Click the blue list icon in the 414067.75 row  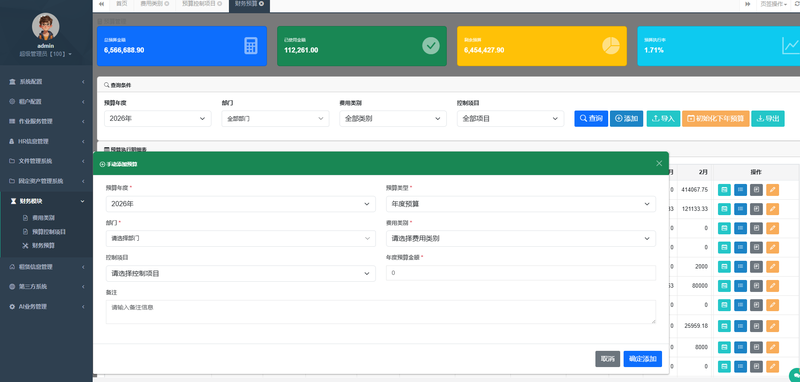click(740, 190)
